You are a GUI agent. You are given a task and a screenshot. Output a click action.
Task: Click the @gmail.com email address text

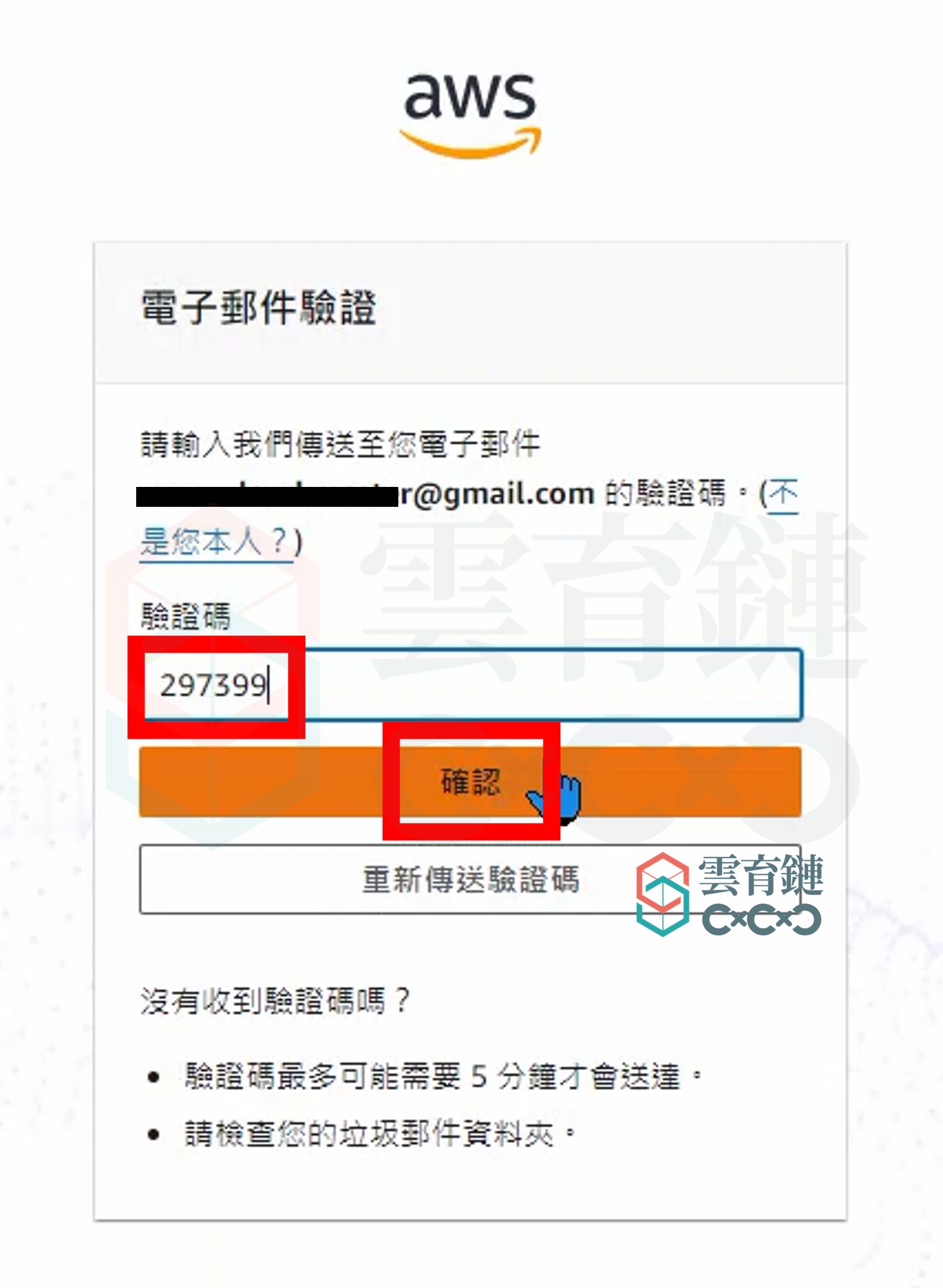[498, 494]
